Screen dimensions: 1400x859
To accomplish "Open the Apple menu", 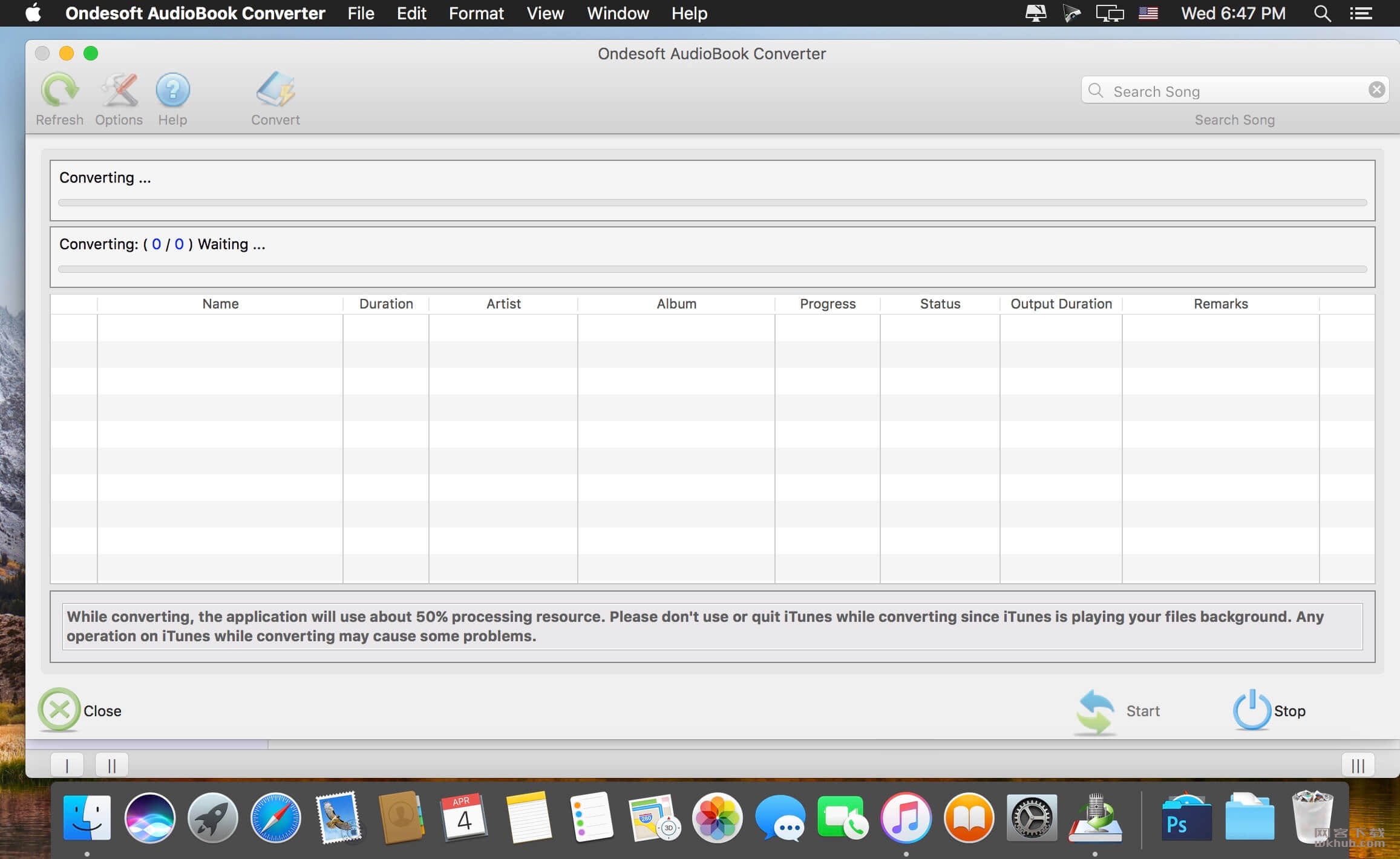I will point(33,13).
